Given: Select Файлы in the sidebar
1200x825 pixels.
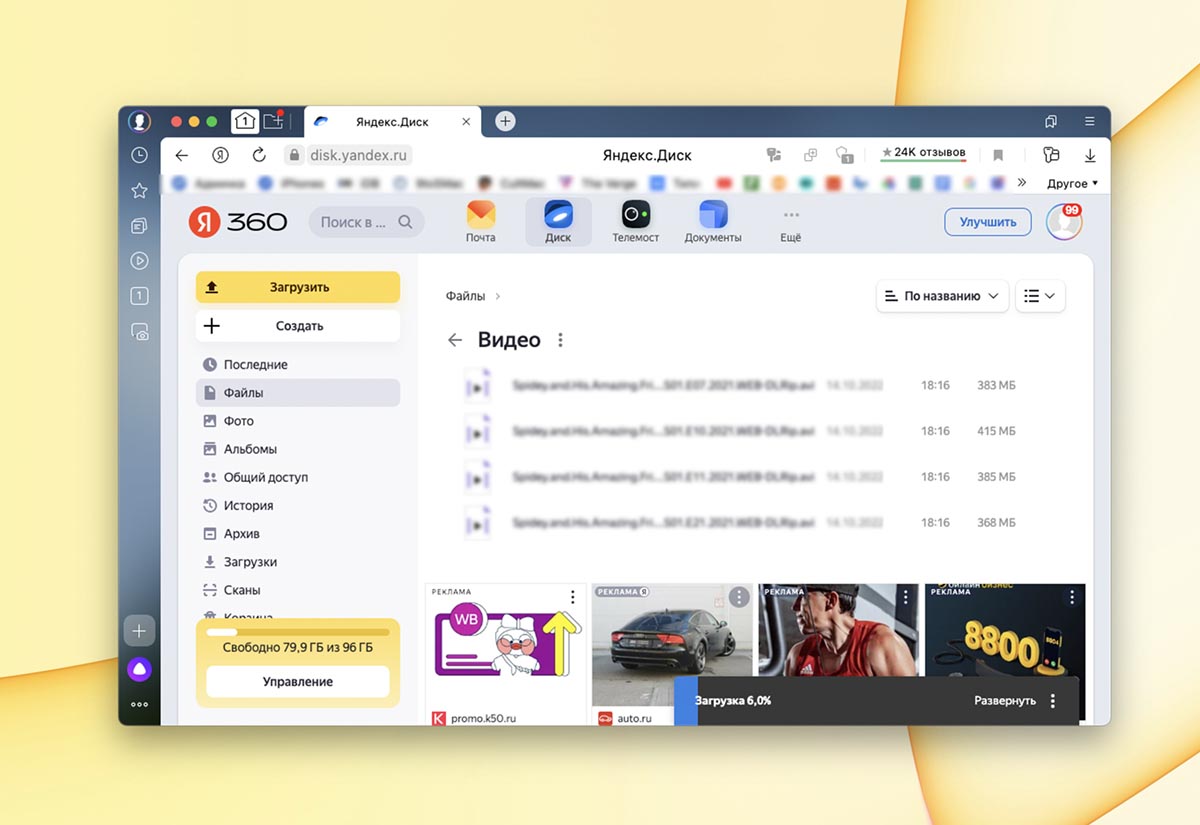Looking at the screenshot, I should tap(298, 393).
